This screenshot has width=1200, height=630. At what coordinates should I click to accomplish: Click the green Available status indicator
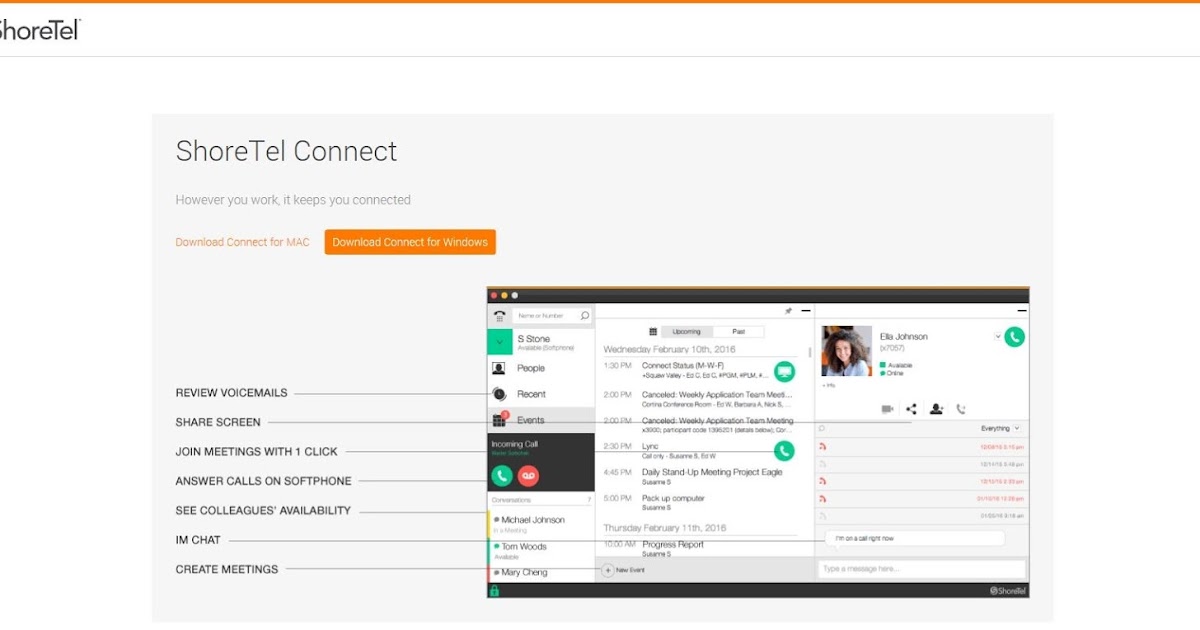(883, 365)
